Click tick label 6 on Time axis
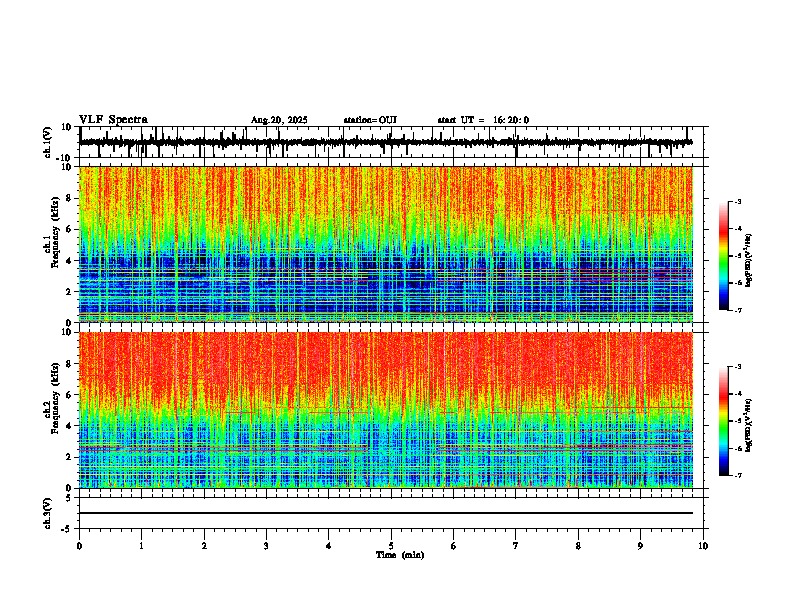 pos(453,546)
